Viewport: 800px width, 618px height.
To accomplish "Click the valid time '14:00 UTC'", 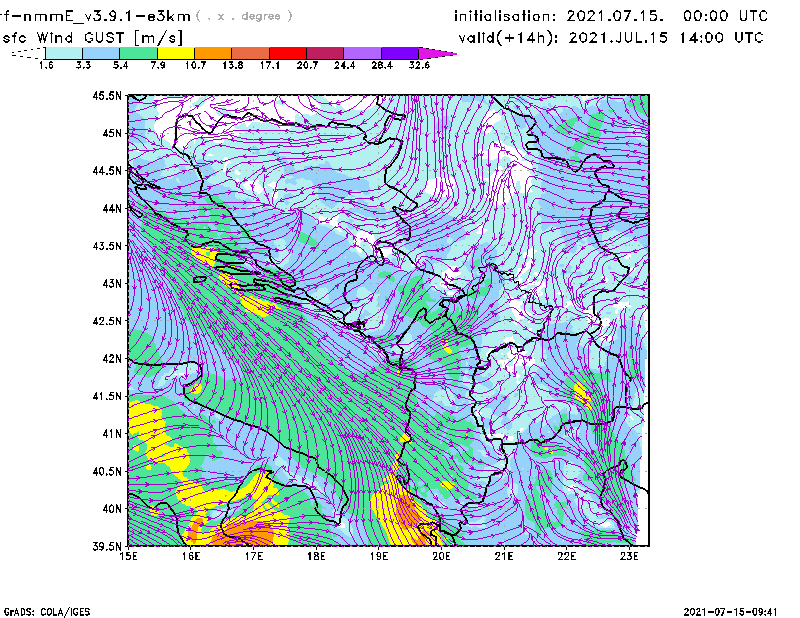I will click(x=721, y=38).
